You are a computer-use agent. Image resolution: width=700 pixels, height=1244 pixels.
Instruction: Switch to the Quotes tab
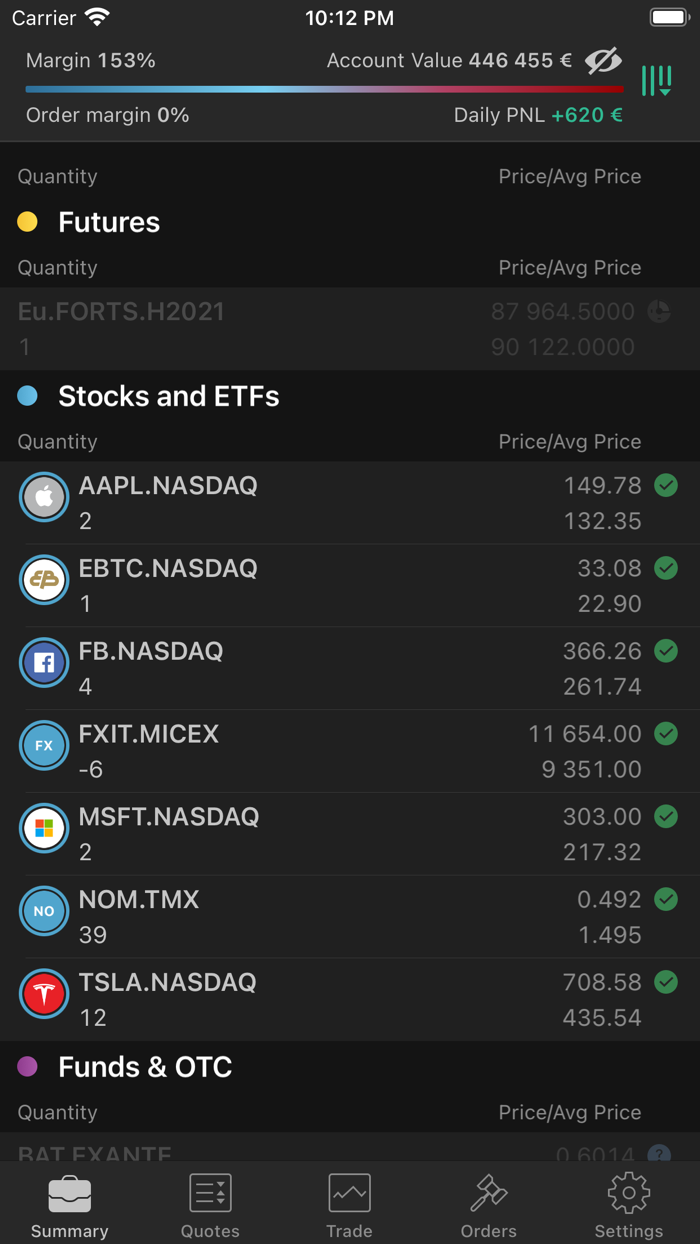pyautogui.click(x=209, y=1203)
